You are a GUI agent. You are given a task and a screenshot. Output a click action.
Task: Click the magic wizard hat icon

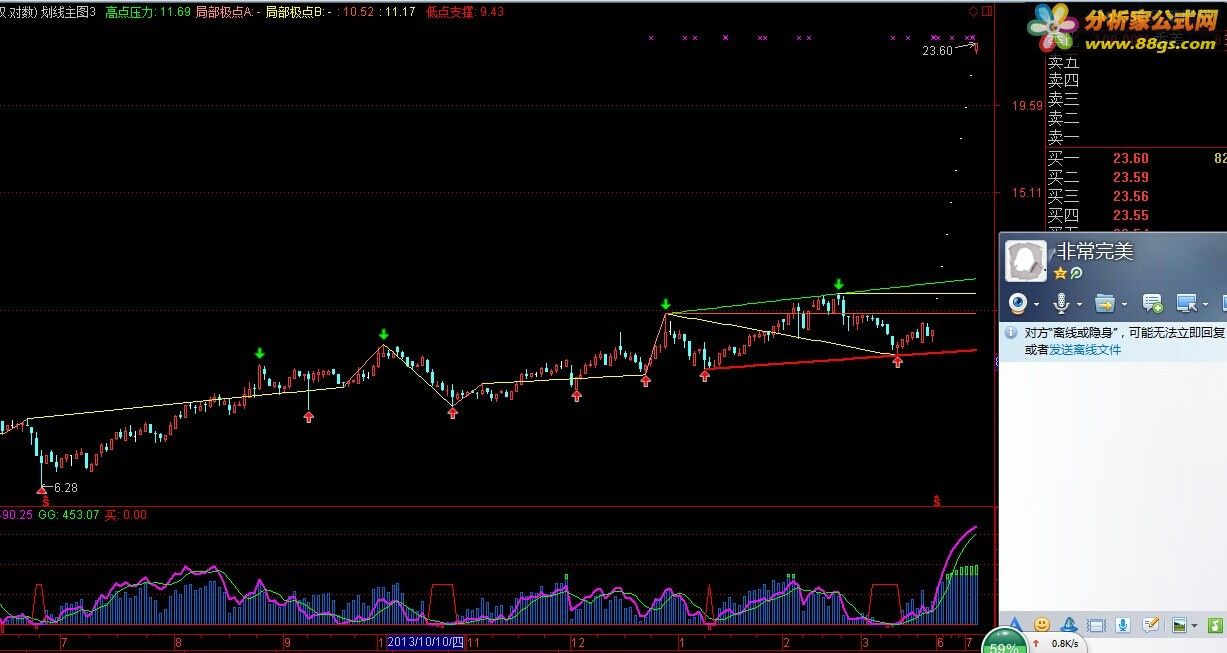tap(1069, 625)
